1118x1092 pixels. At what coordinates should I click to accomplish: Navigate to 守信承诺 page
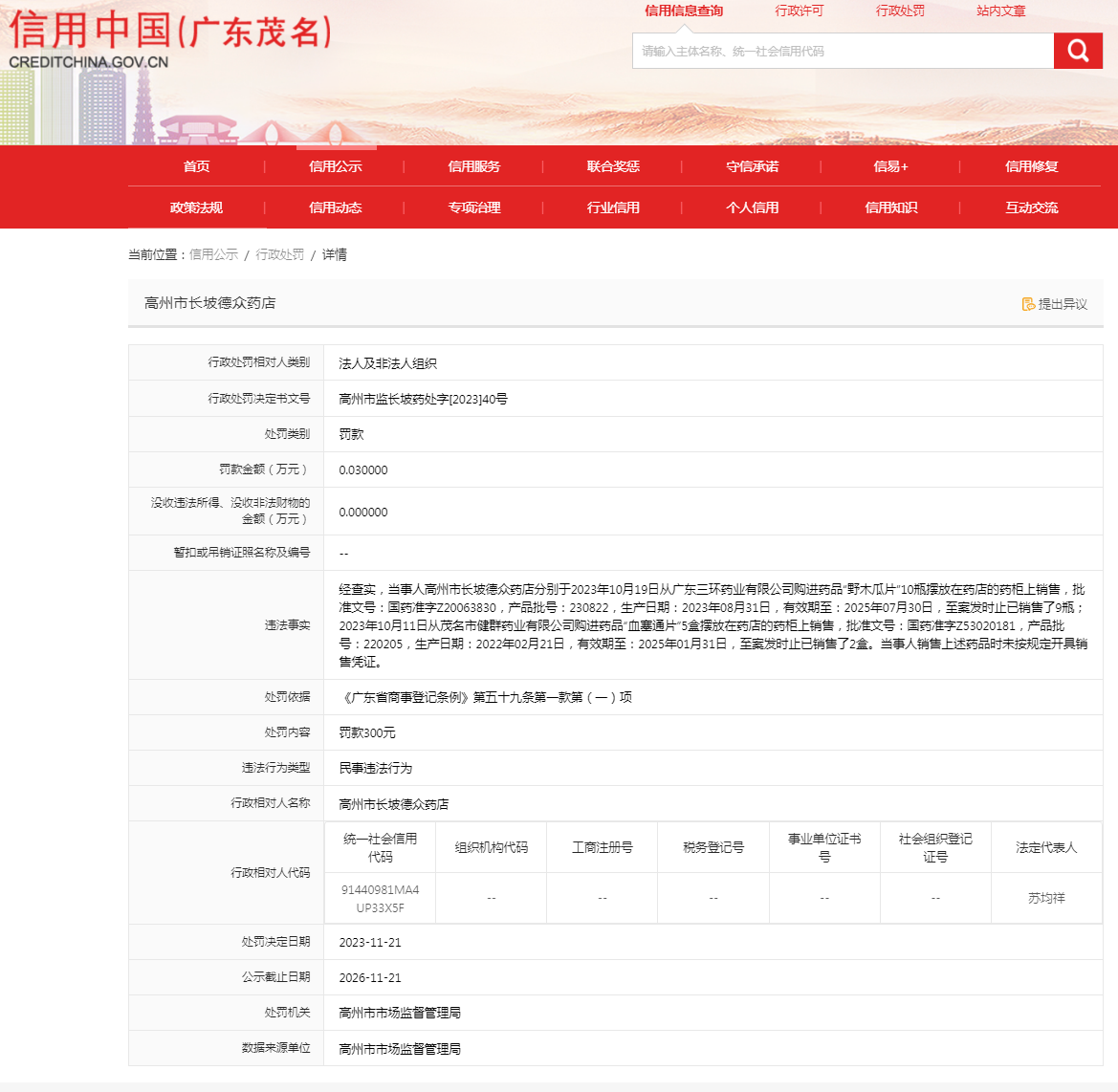pyautogui.click(x=753, y=166)
